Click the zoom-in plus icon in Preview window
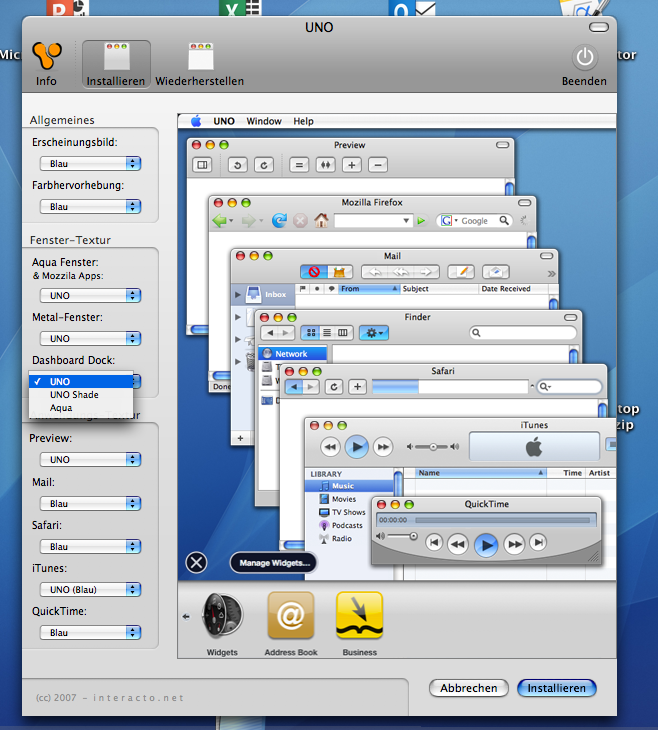Image resolution: width=658 pixels, height=730 pixels. [352, 165]
